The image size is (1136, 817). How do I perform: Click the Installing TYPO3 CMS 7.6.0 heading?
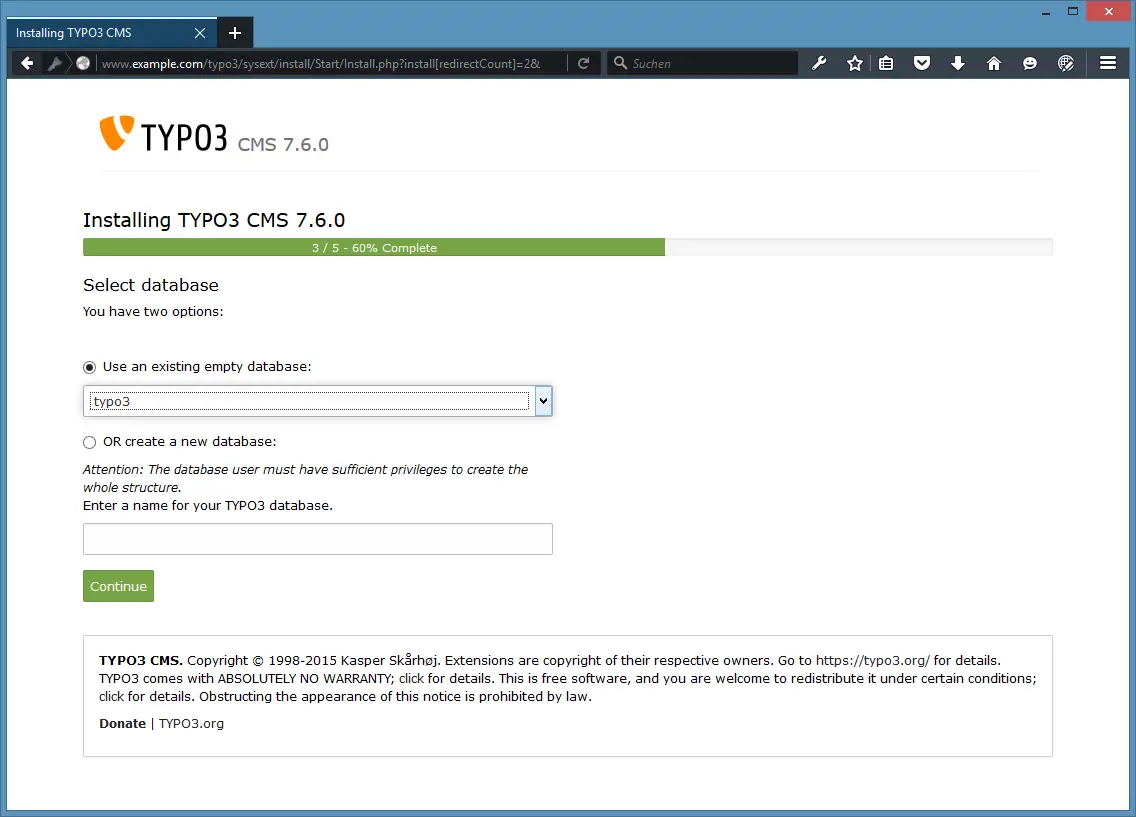pos(214,220)
